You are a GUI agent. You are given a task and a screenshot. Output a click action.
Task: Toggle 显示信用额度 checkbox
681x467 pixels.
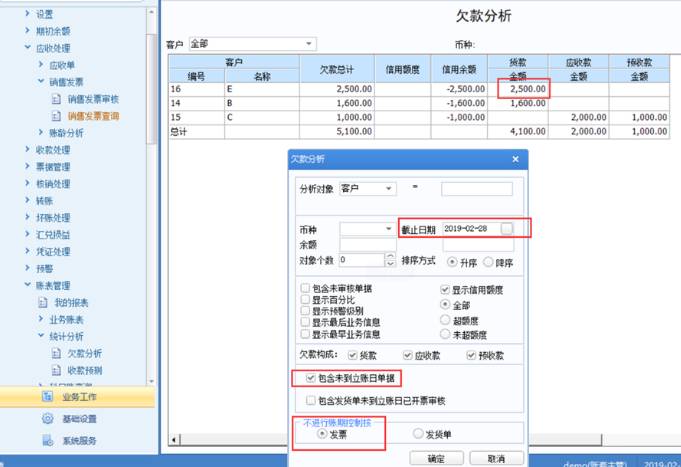[x=445, y=289]
